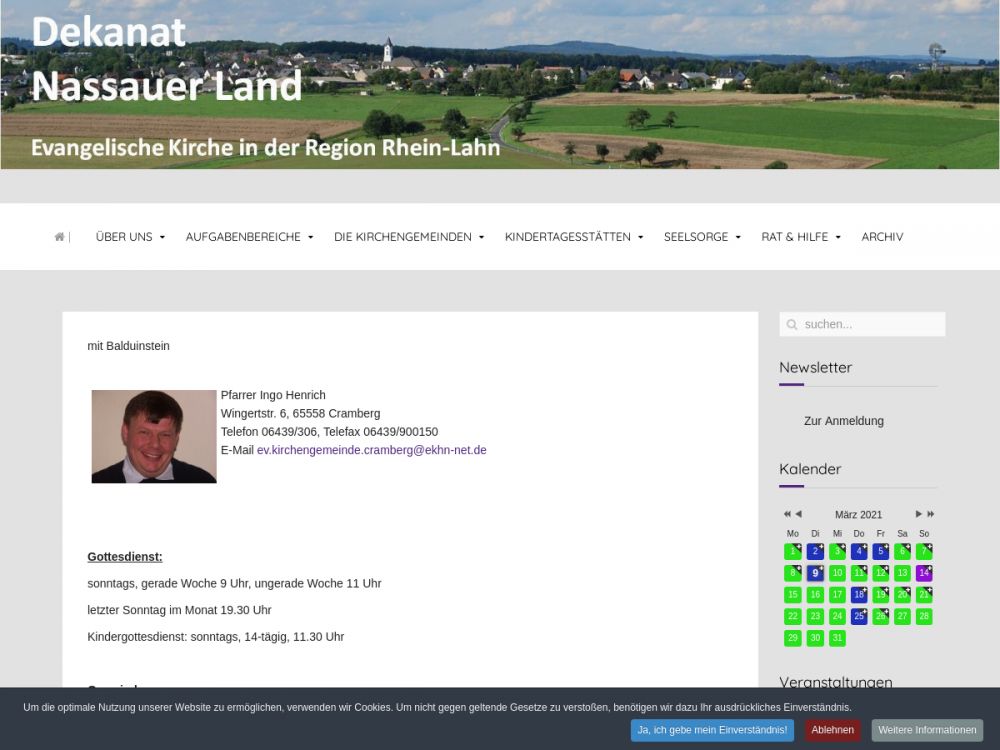Select March 14 purple calendar day
The width and height of the screenshot is (1000, 750).
coord(924,573)
